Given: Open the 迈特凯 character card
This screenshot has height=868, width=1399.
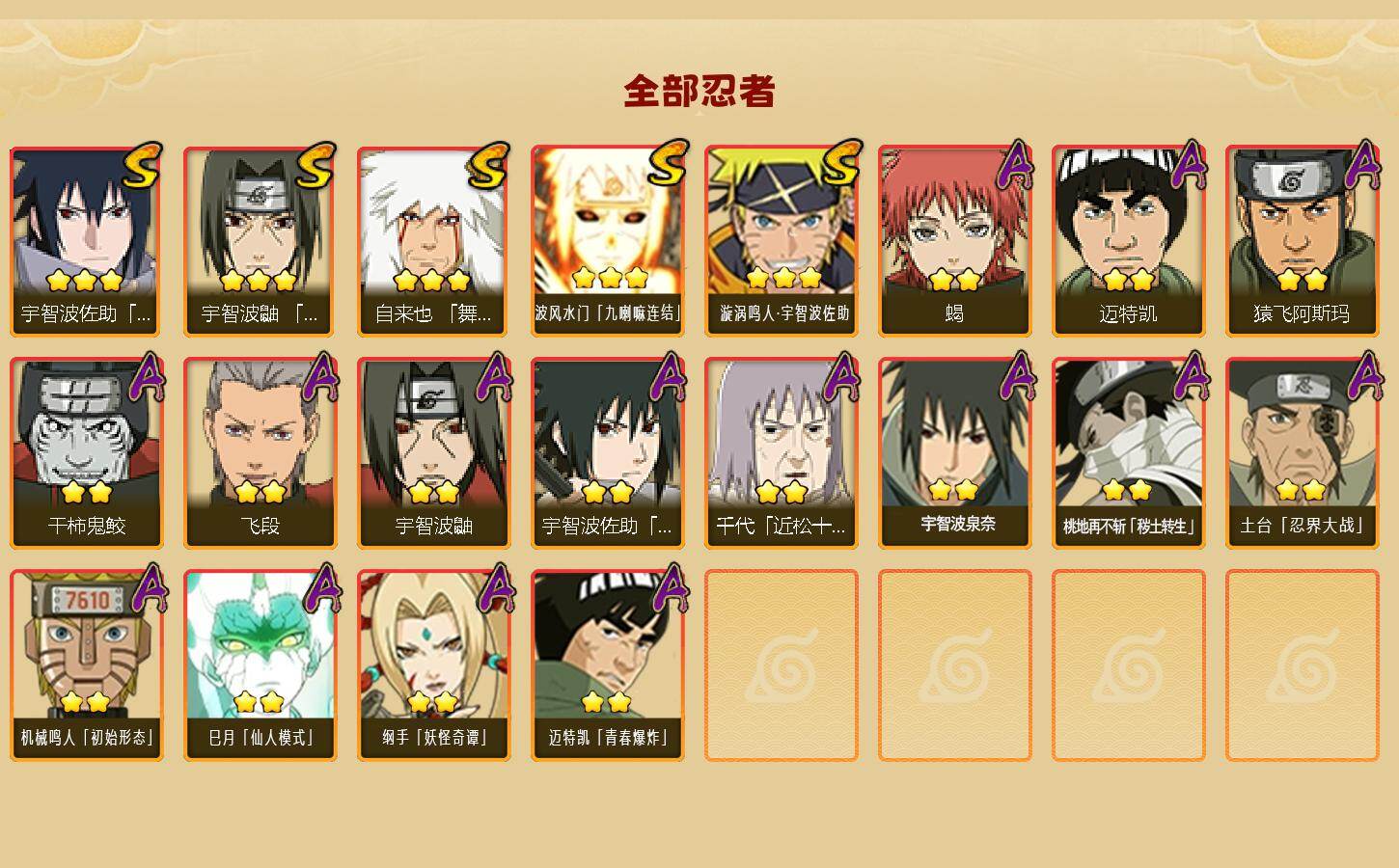Looking at the screenshot, I should click(1128, 241).
